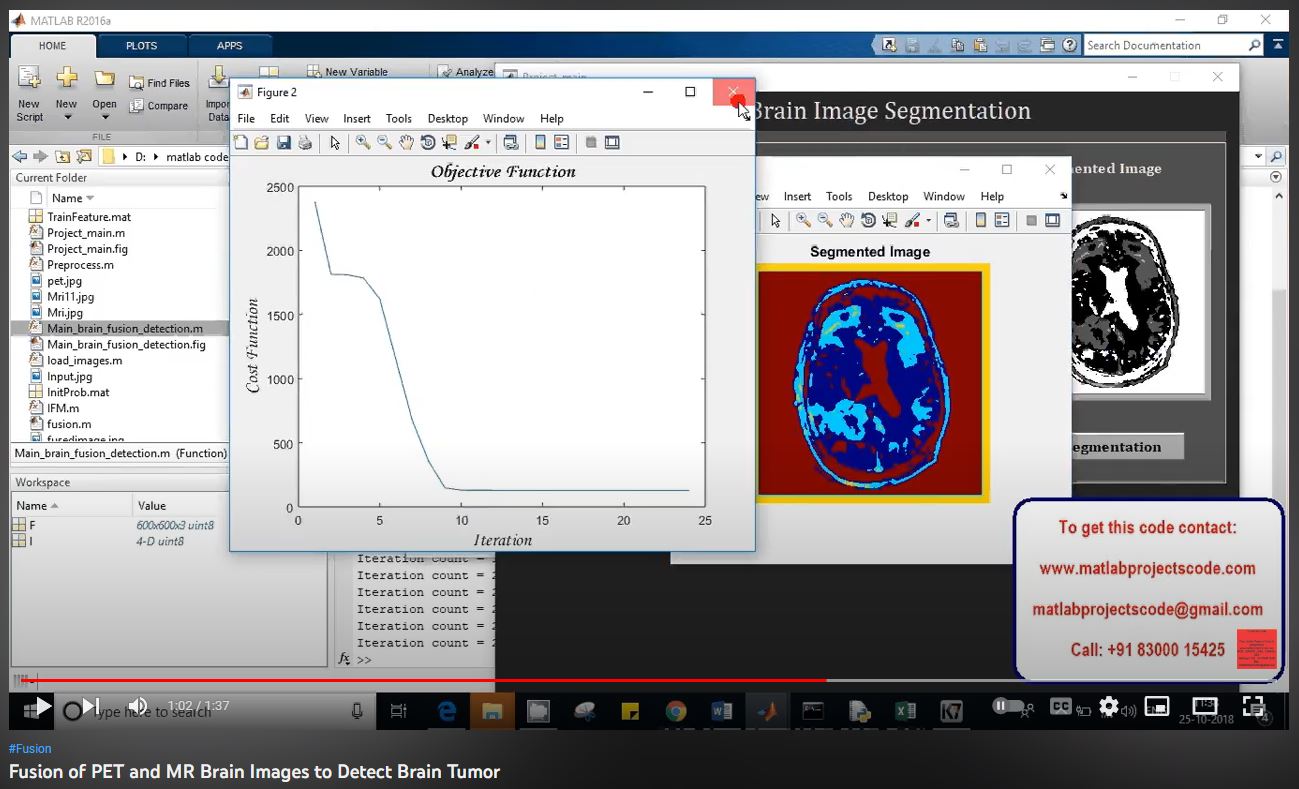
Task: Click the Rotate 3D tool in Figure 2
Action: pos(428,143)
